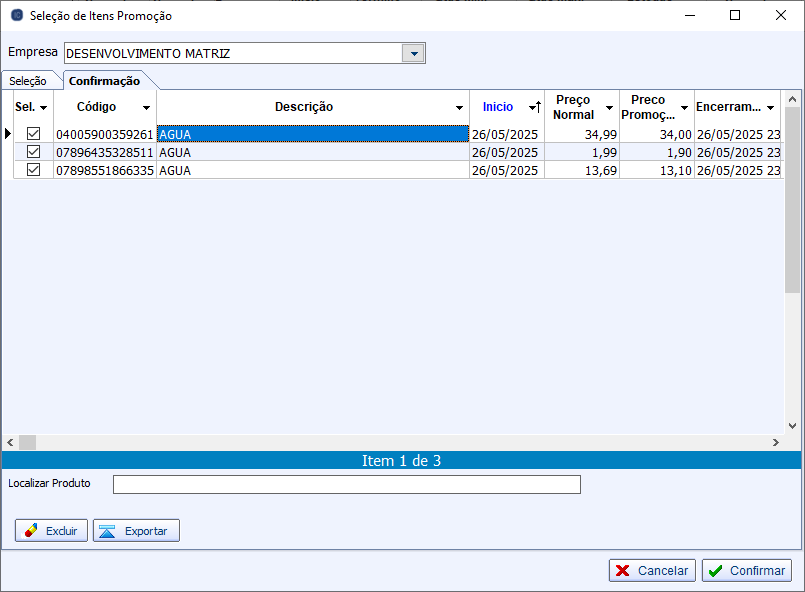
Task: Deselect the checkbox for item 07898551866335
Action: pyautogui.click(x=33, y=170)
